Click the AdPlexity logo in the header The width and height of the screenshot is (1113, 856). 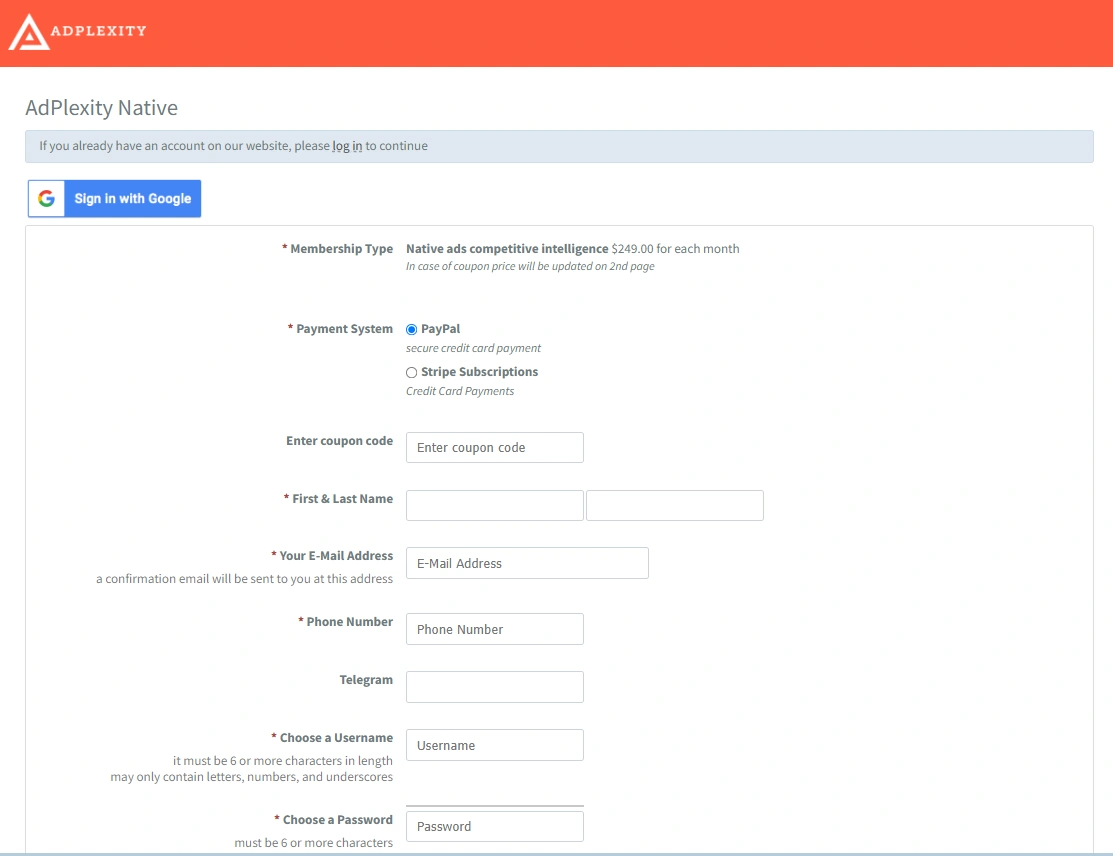[77, 32]
